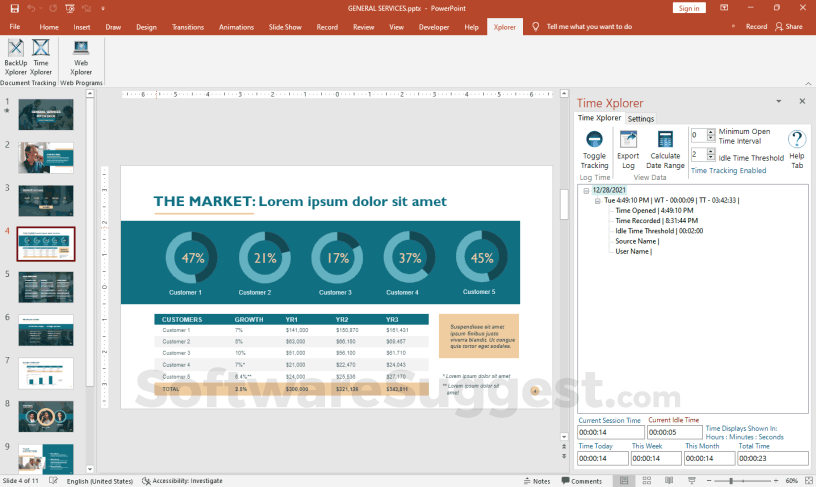Switch to the Settings tab
The image size is (816, 487).
(641, 119)
